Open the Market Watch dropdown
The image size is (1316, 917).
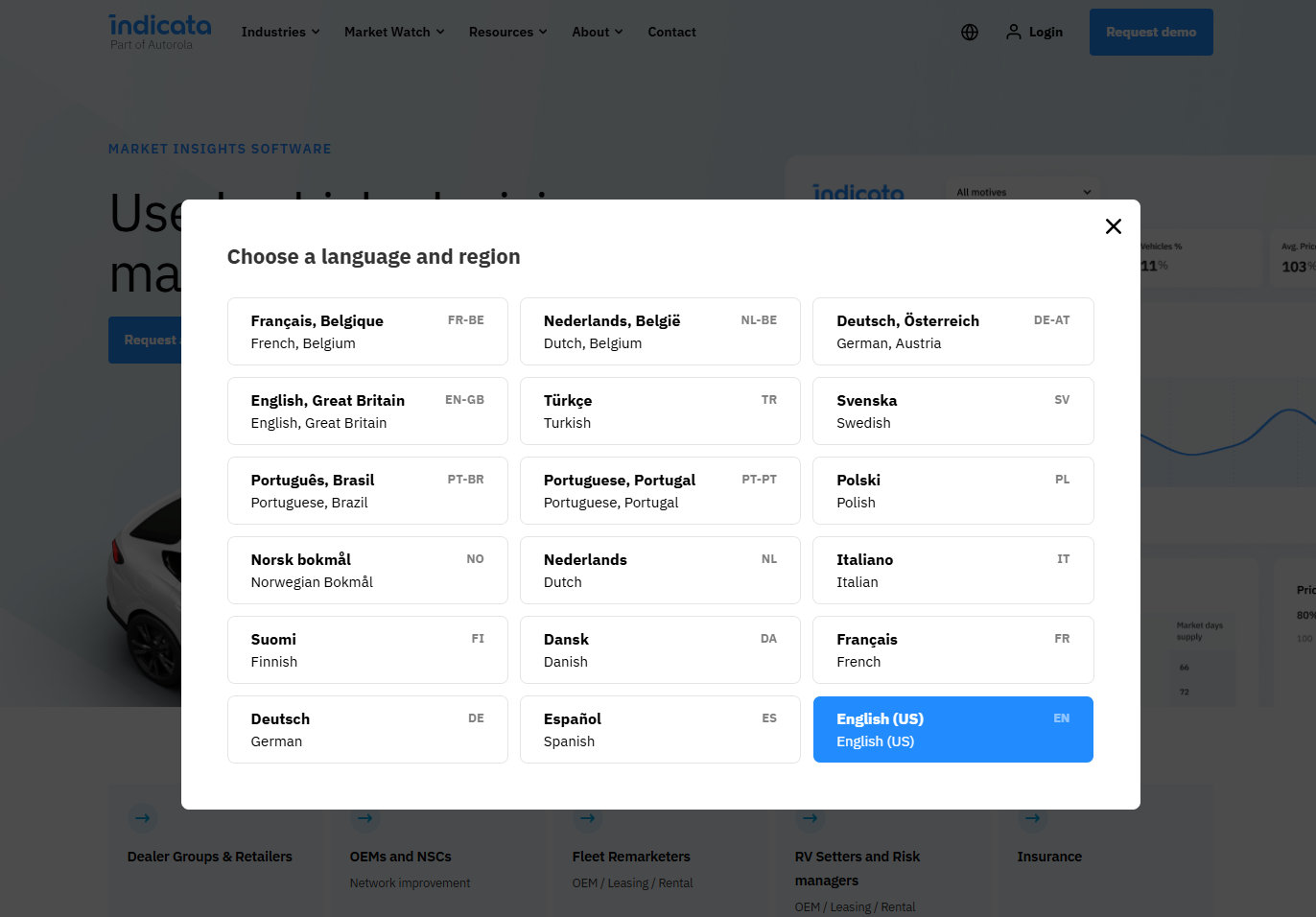(394, 33)
